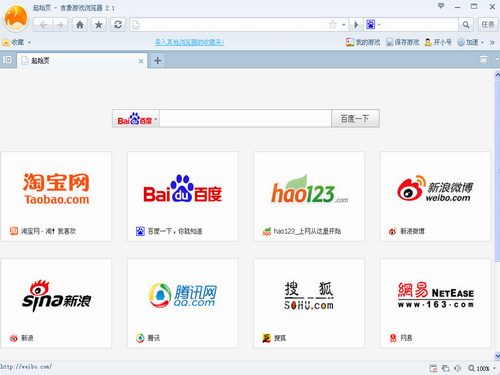The image size is (500, 375).
Task: Click the start page Baidu search field
Action: [245, 118]
